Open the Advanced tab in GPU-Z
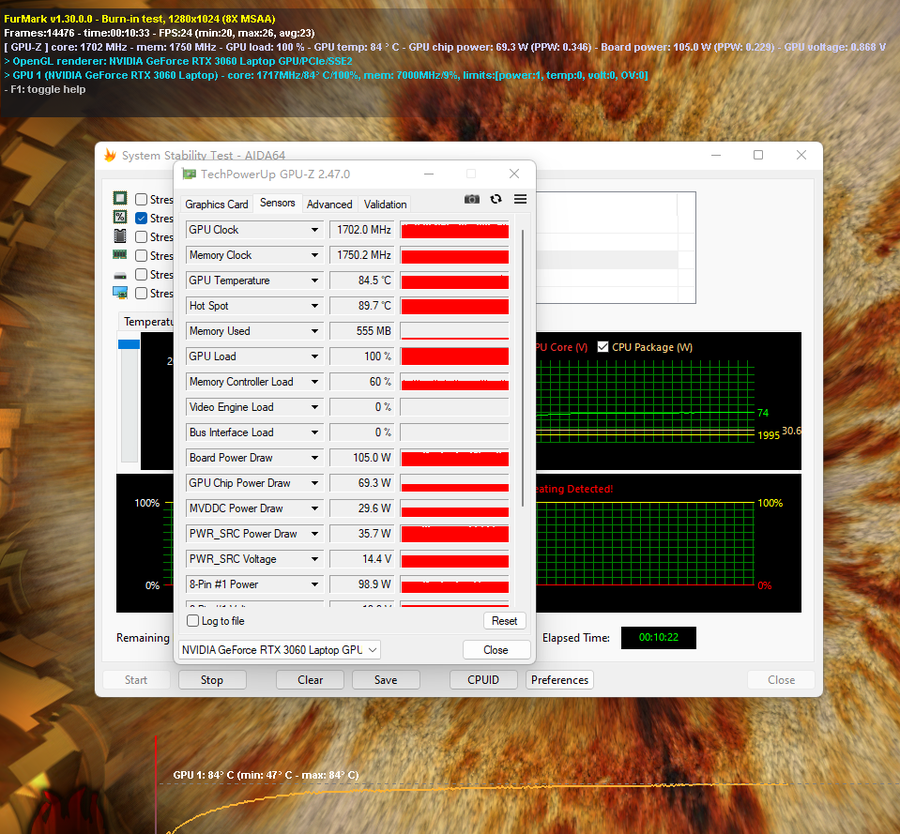The height and width of the screenshot is (834, 900). tap(329, 204)
